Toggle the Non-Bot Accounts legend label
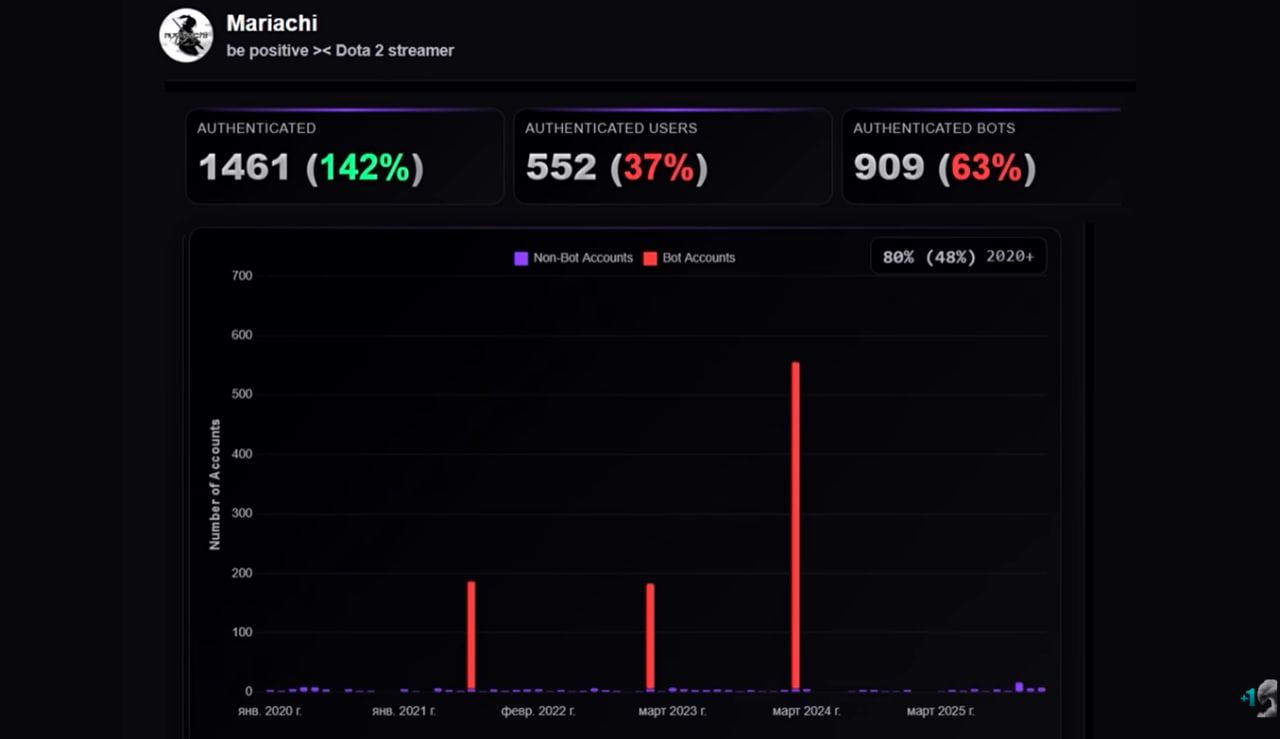 (582, 258)
